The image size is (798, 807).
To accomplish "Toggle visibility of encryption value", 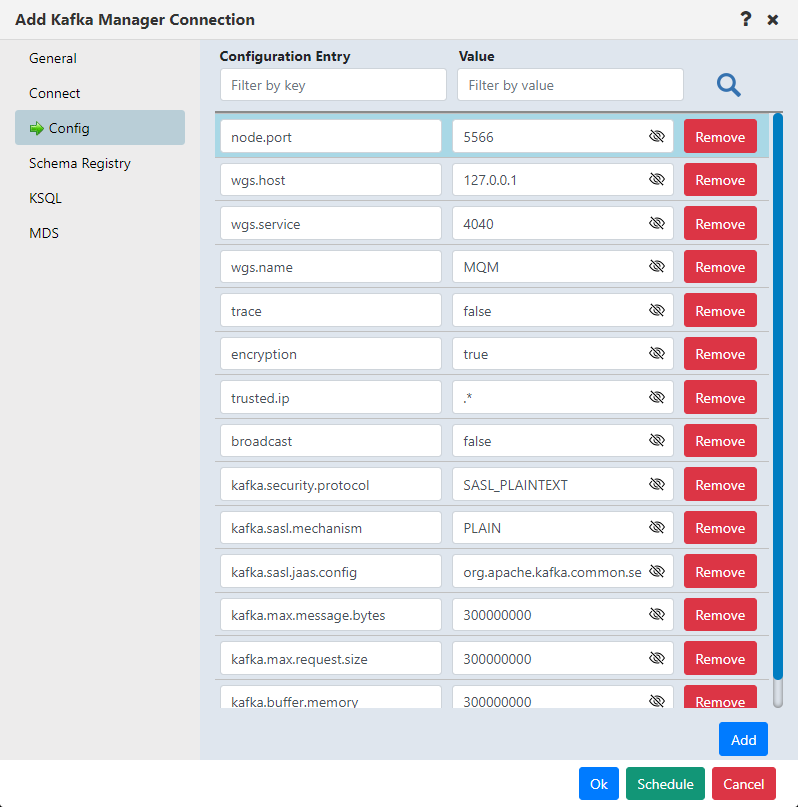I will tap(657, 354).
